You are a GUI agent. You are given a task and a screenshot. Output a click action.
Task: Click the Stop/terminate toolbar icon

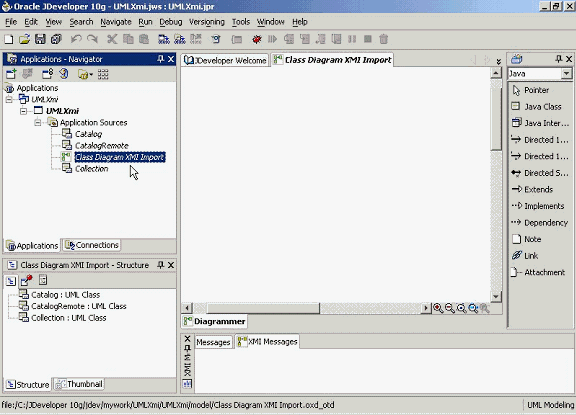pyautogui.click(x=368, y=39)
